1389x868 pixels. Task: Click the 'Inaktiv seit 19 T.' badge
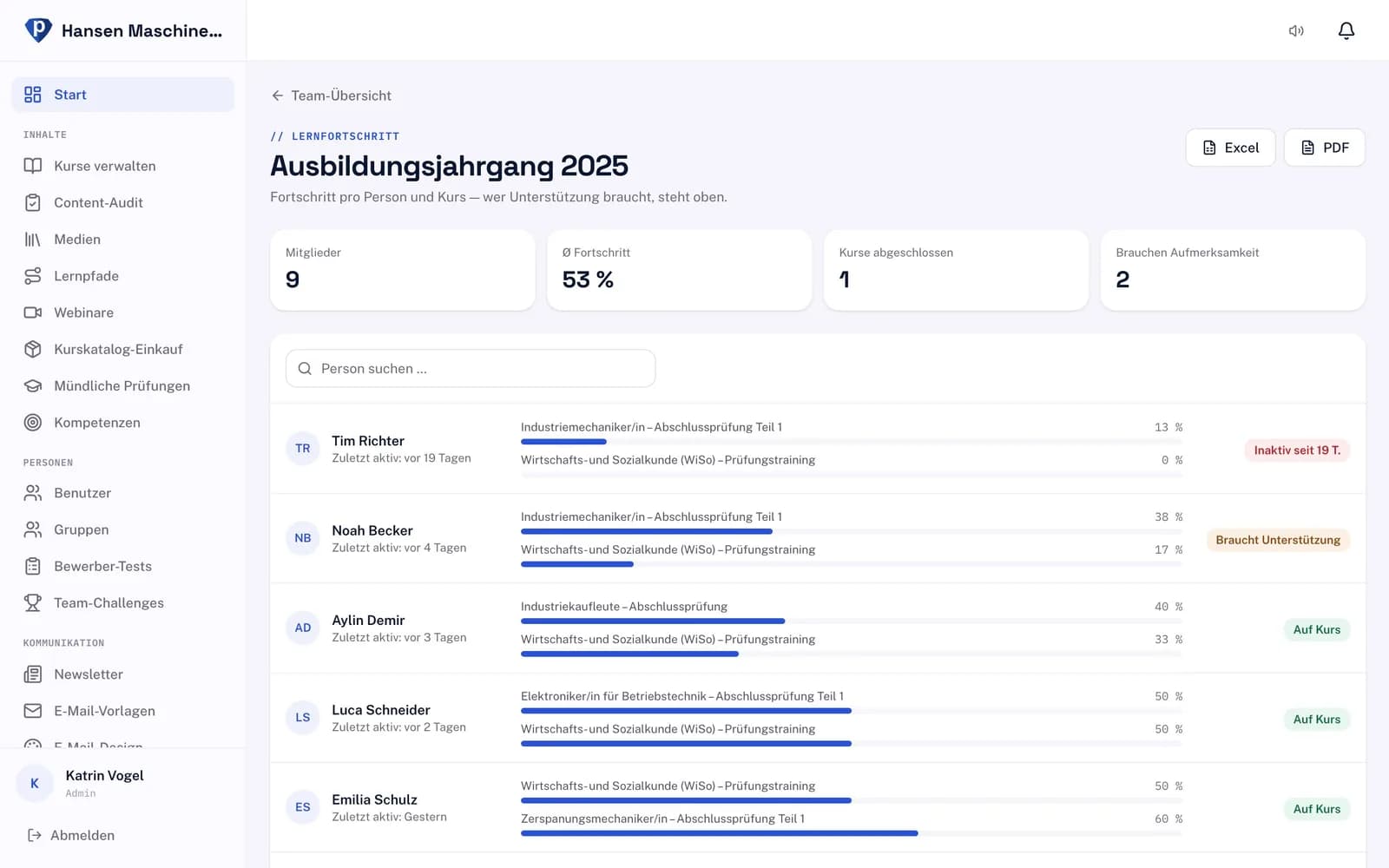click(1297, 450)
